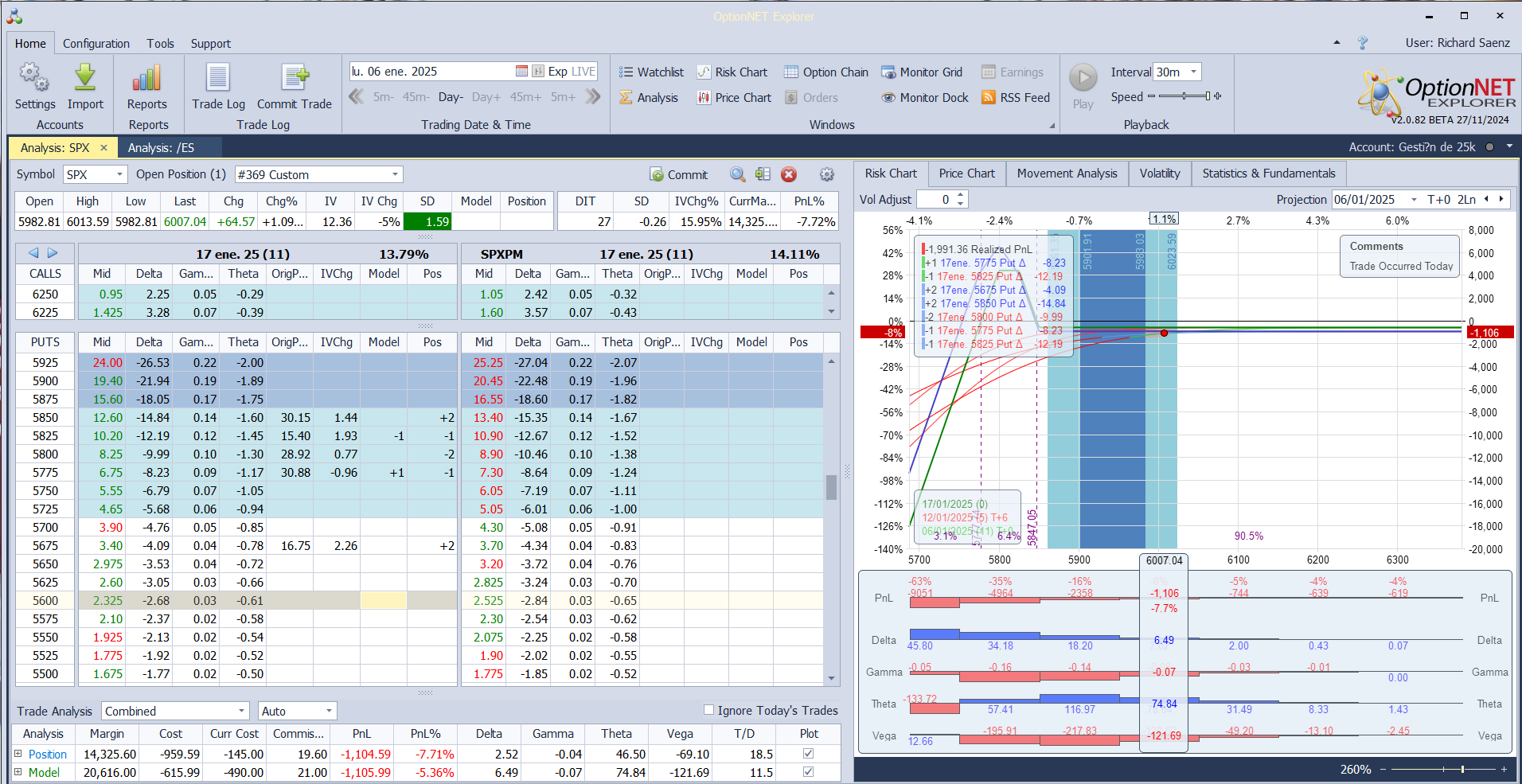Open the #369 Custom position dropdown
Viewport: 1522px width, 784px height.
(x=396, y=174)
